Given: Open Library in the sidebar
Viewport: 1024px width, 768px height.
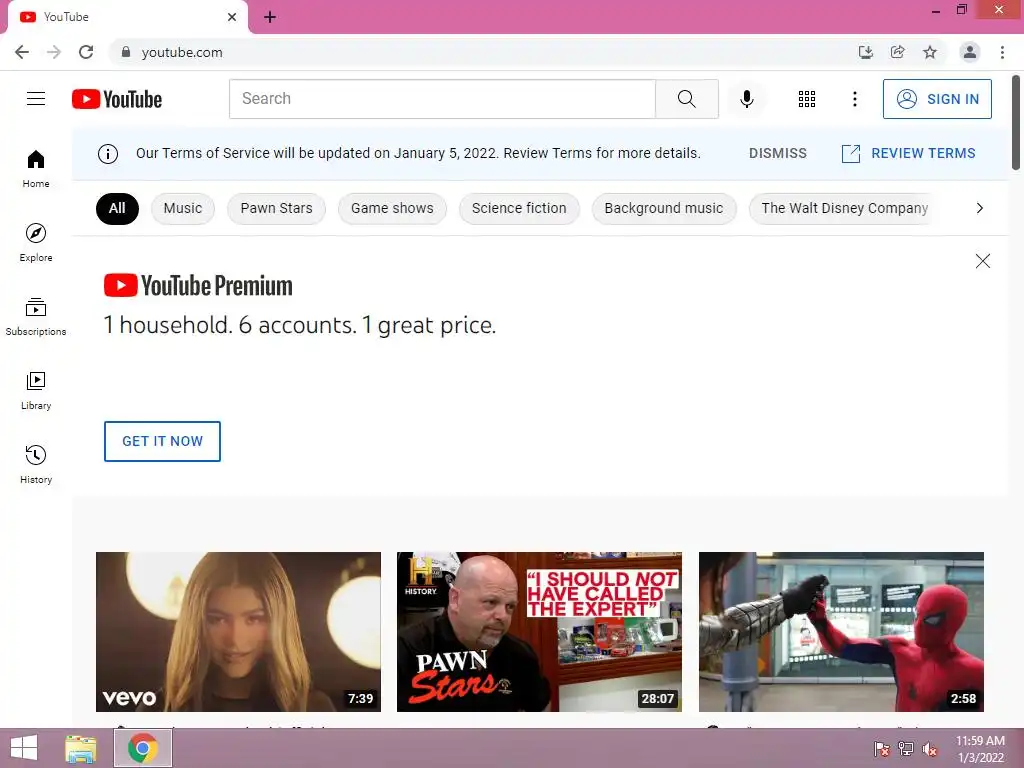Looking at the screenshot, I should [36, 391].
